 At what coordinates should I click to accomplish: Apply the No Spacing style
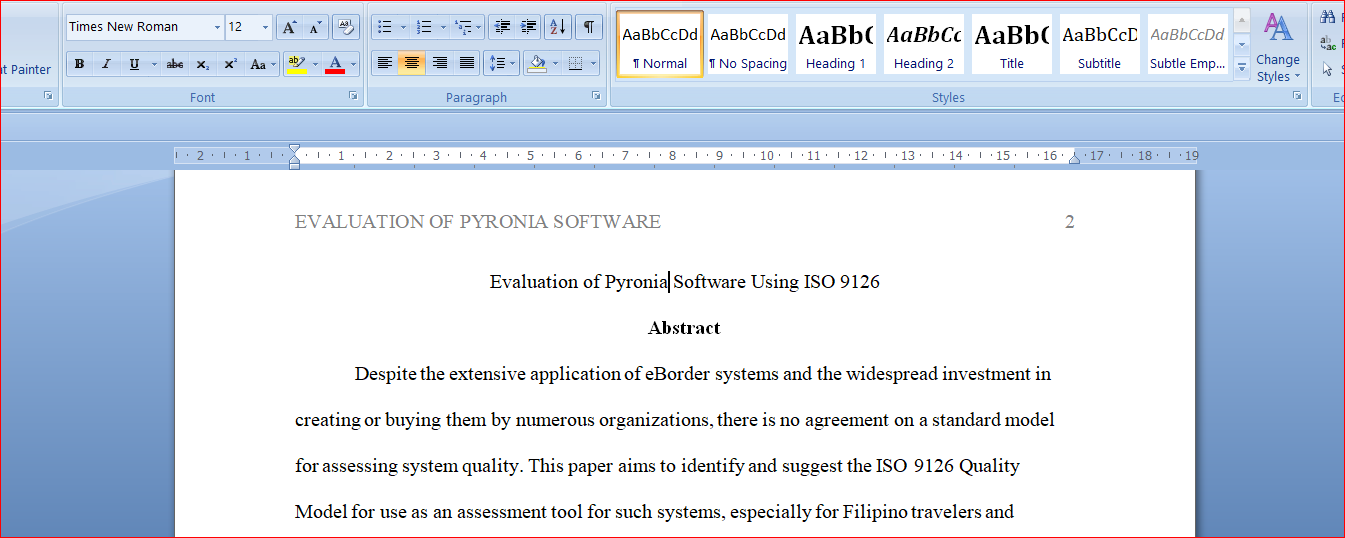click(x=748, y=43)
